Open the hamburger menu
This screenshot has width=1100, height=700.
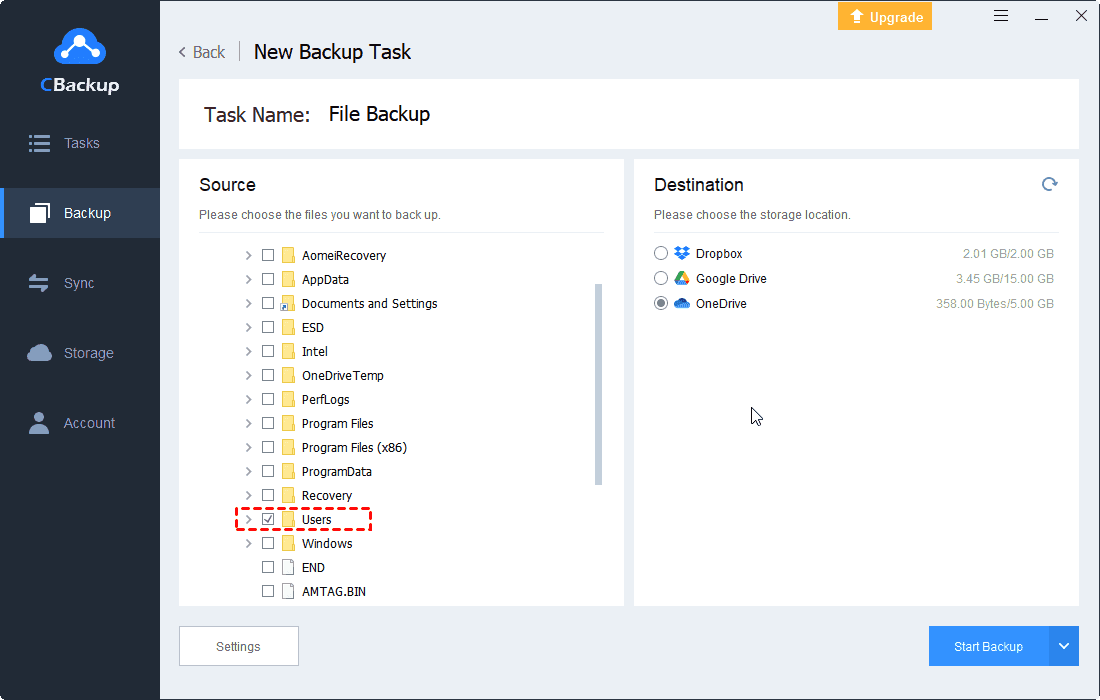(1001, 16)
